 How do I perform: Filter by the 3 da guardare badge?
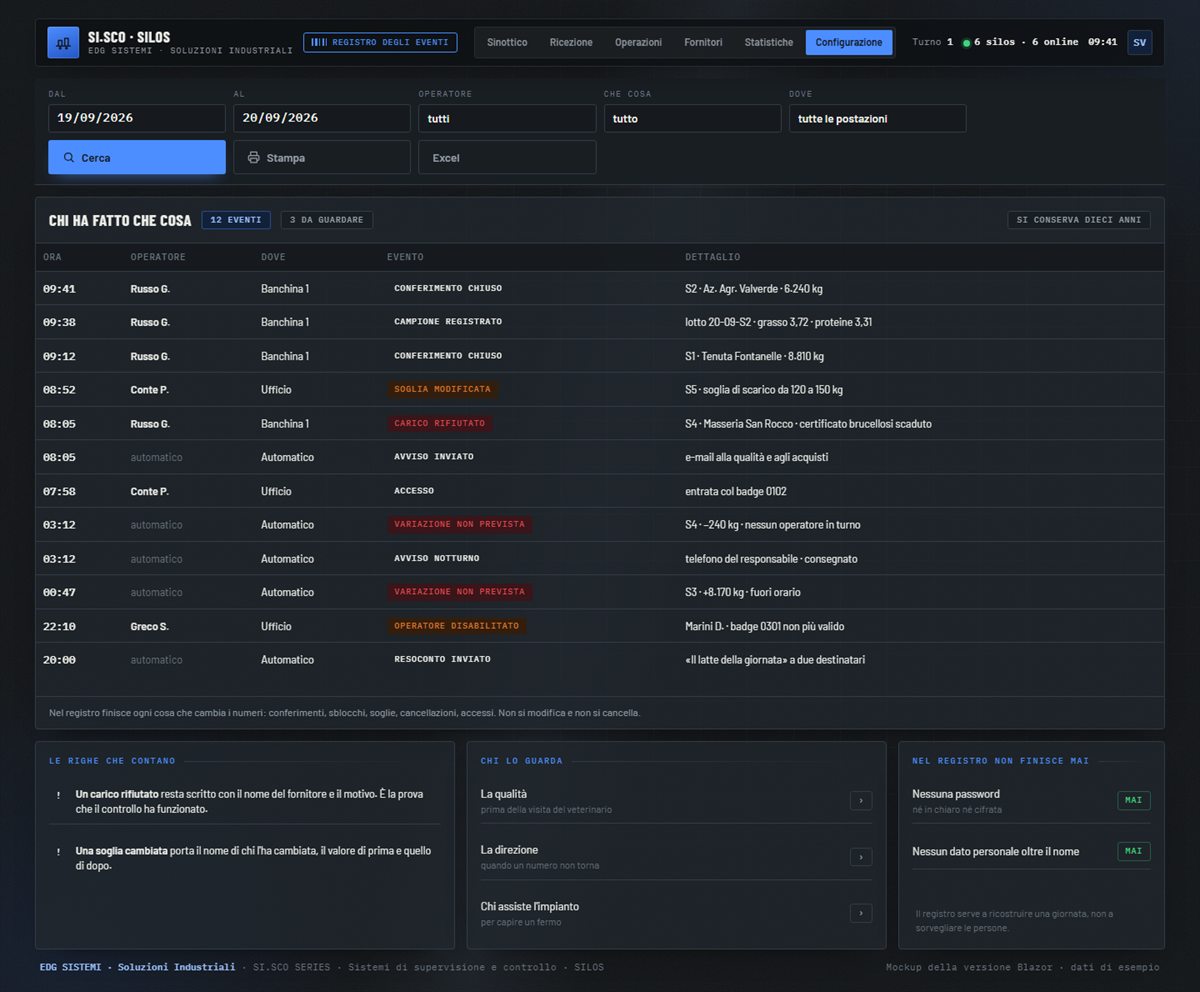point(327,220)
